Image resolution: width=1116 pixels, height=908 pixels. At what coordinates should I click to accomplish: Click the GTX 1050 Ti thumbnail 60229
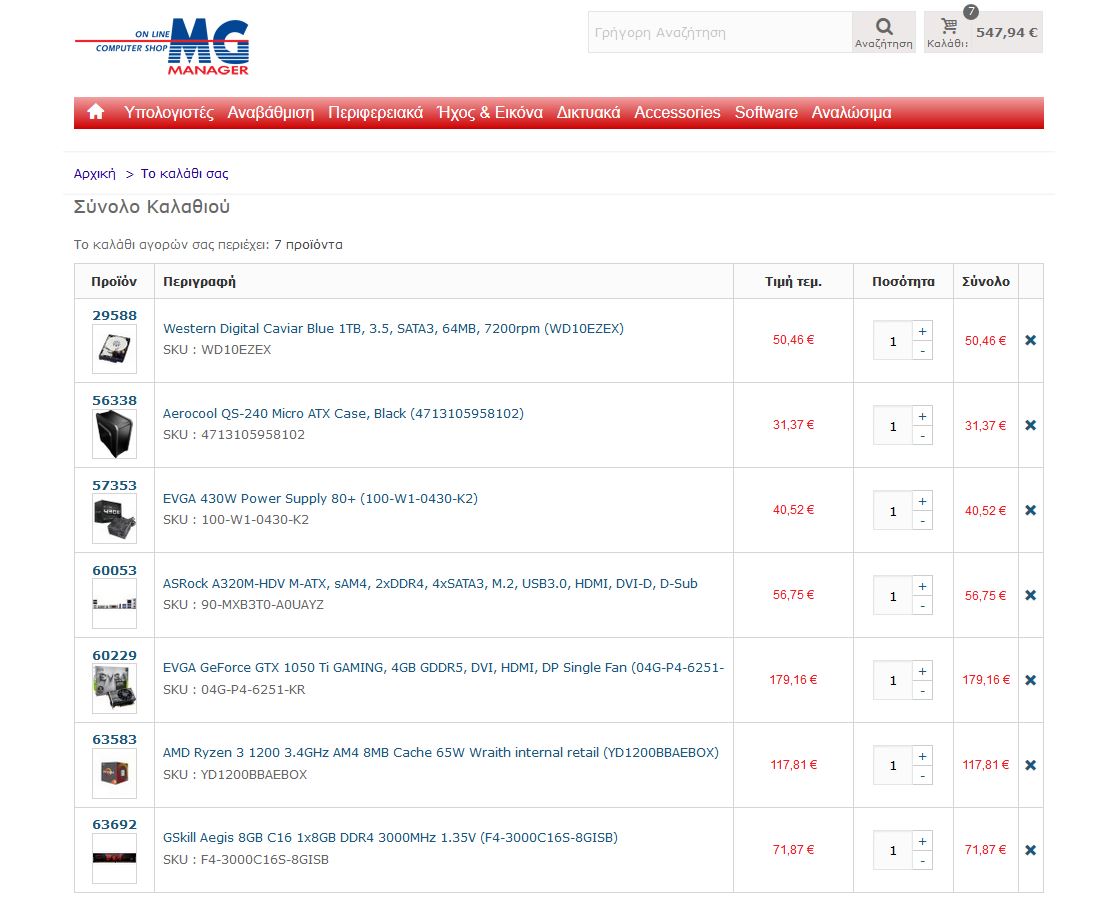coord(114,689)
